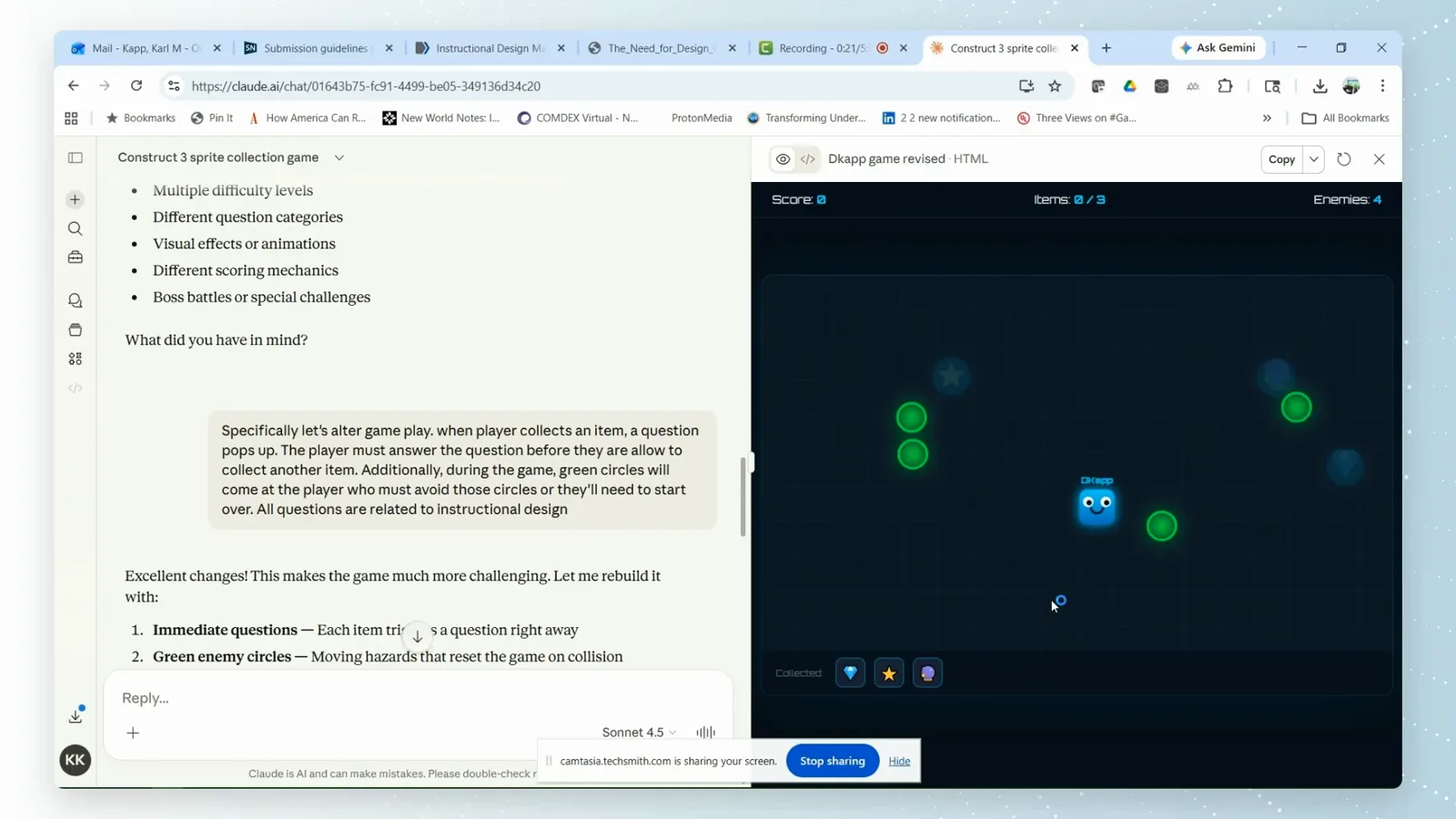Click into the Reply text field
The height and width of the screenshot is (819, 1456).
click(419, 698)
